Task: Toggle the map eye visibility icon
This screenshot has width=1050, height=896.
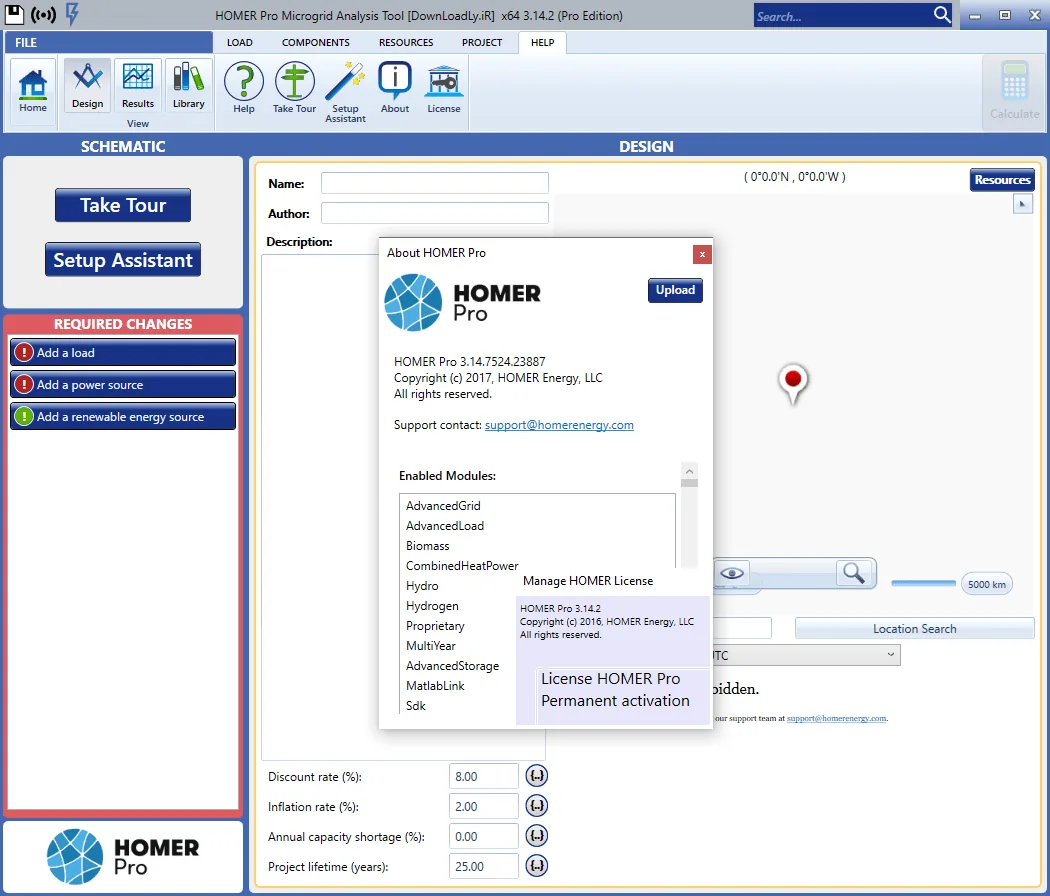Action: point(732,573)
